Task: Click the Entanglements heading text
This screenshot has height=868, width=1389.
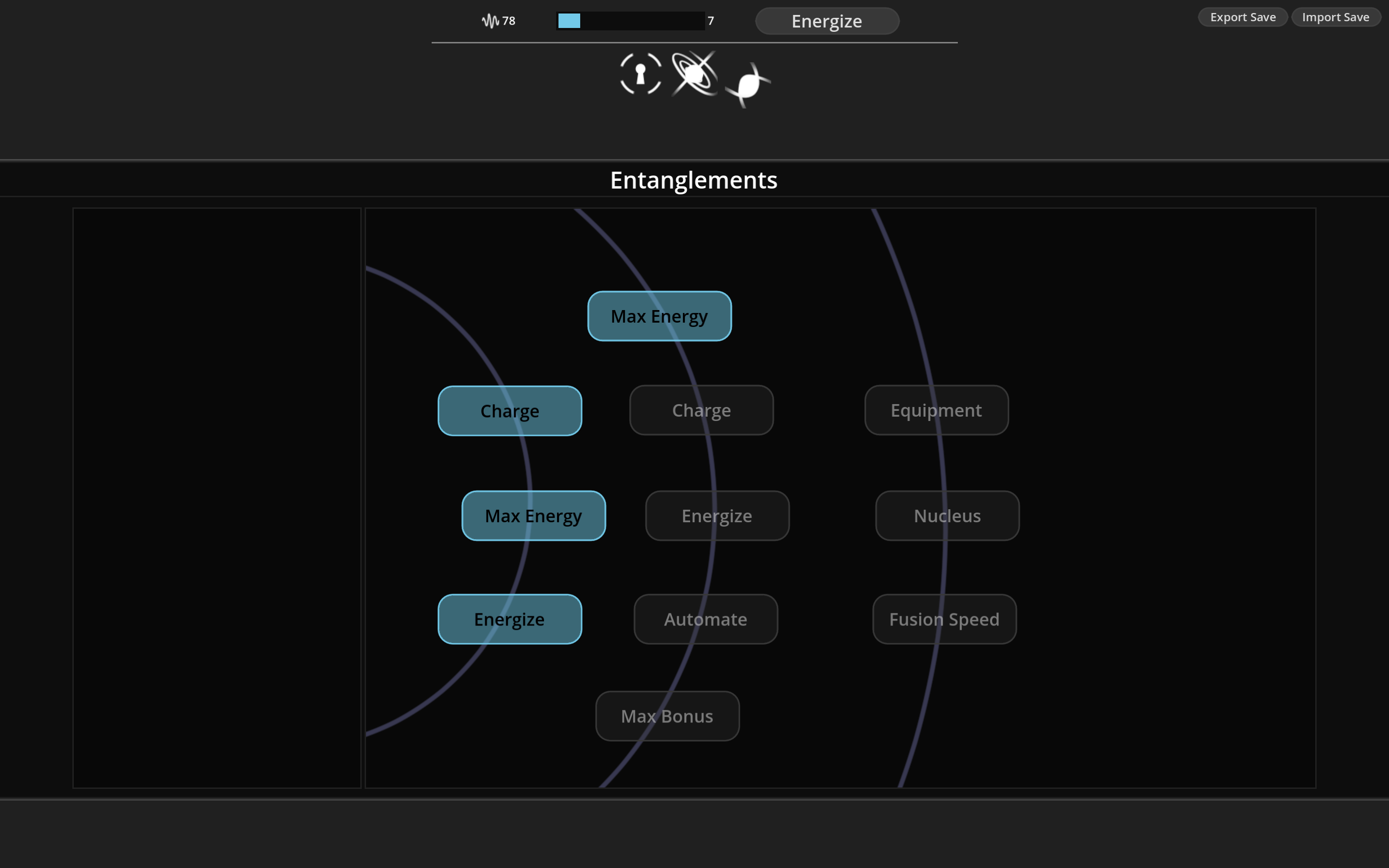Action: [694, 180]
